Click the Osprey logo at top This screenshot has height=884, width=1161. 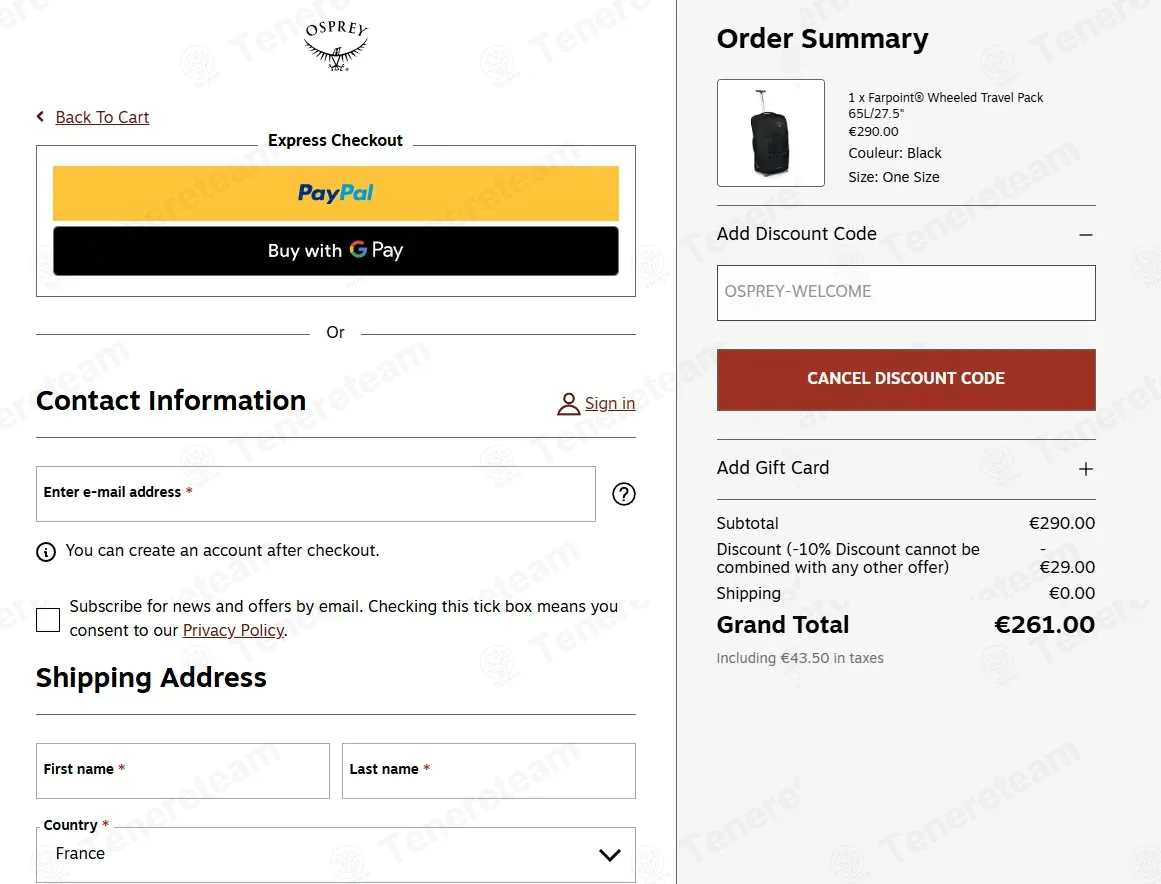click(336, 46)
